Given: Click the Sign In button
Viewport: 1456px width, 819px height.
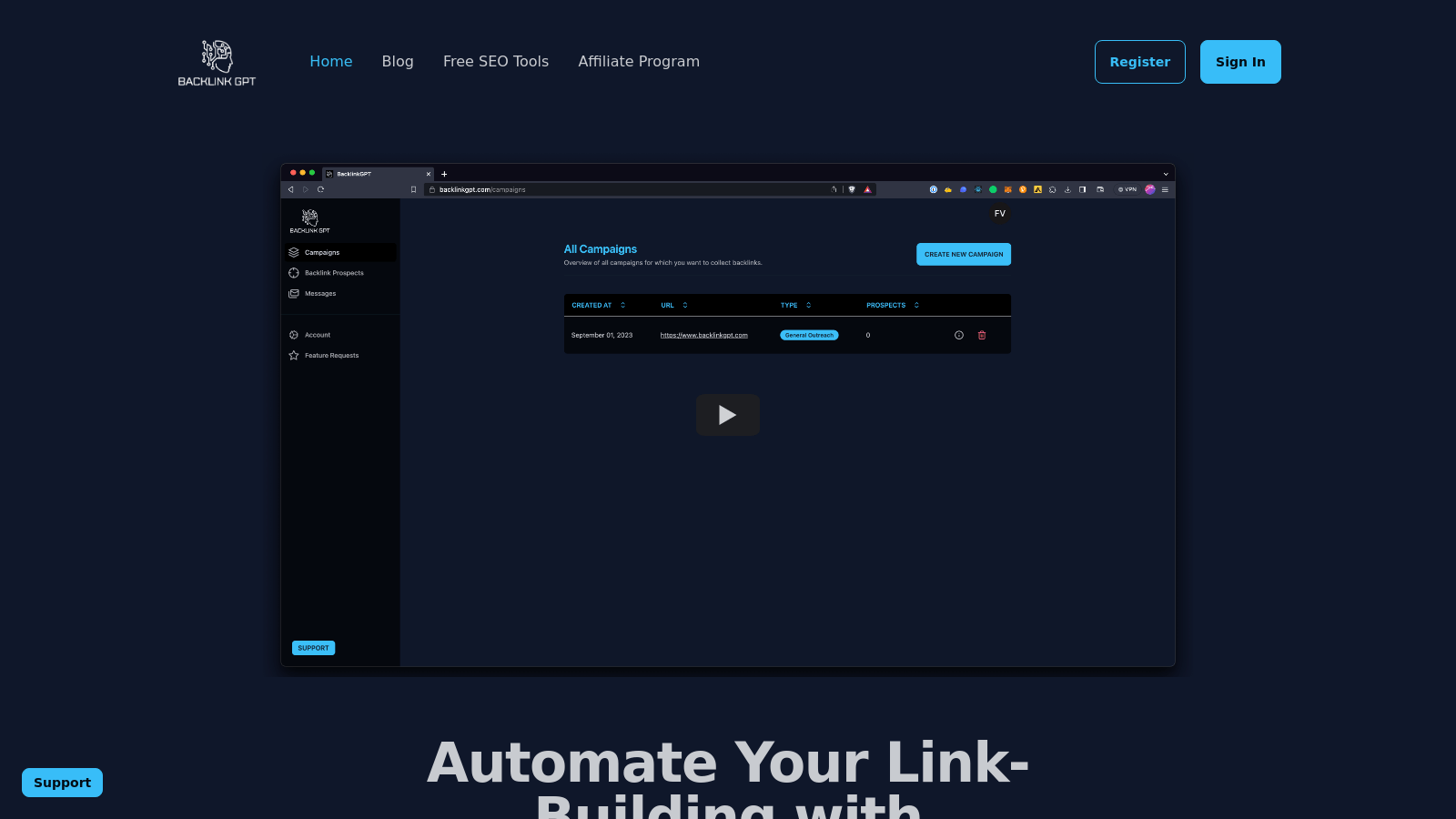Looking at the screenshot, I should coord(1240,62).
